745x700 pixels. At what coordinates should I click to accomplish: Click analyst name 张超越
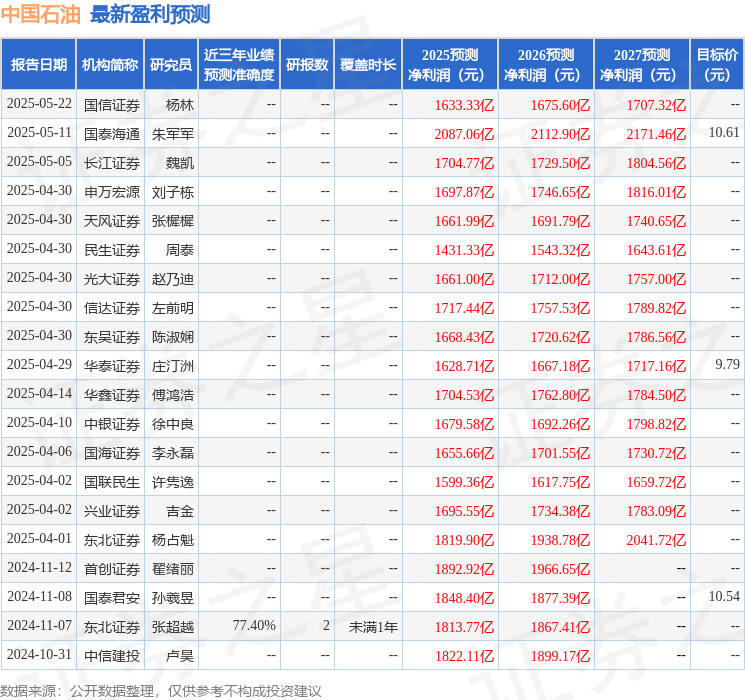[x=173, y=627]
